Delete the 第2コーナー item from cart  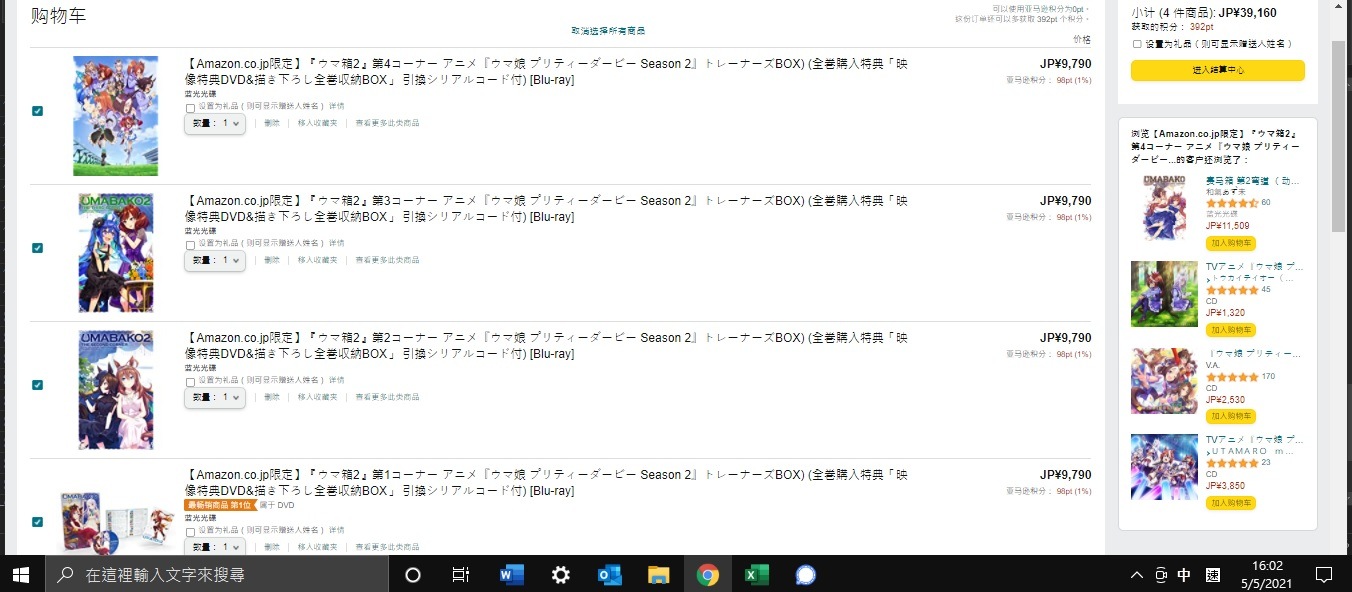pos(272,397)
